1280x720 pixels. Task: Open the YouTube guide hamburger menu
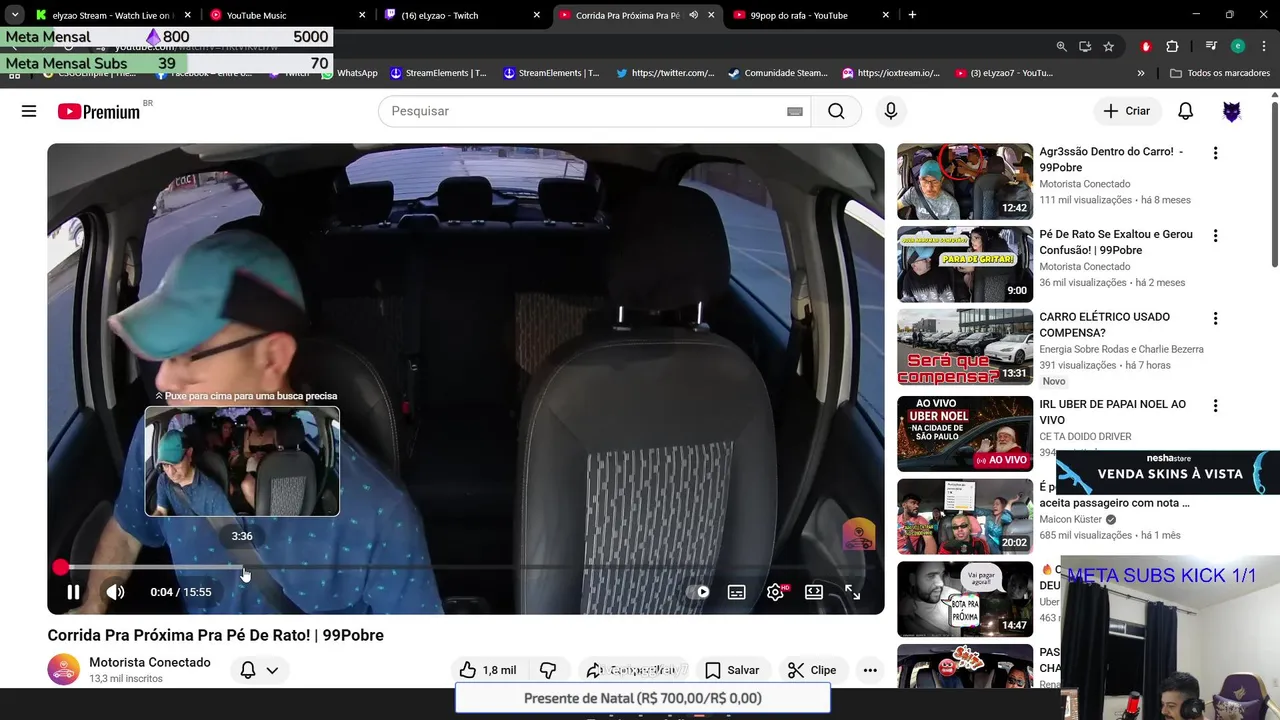[x=29, y=111]
